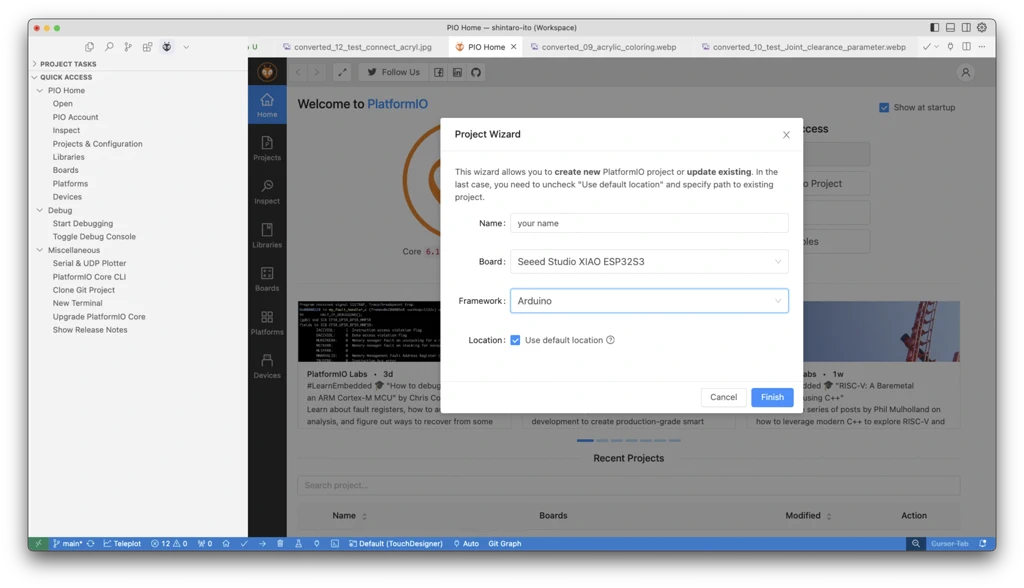Open Libraries in the PIO sidebar
Viewport: 1024px width, 588px height.
(x=267, y=235)
